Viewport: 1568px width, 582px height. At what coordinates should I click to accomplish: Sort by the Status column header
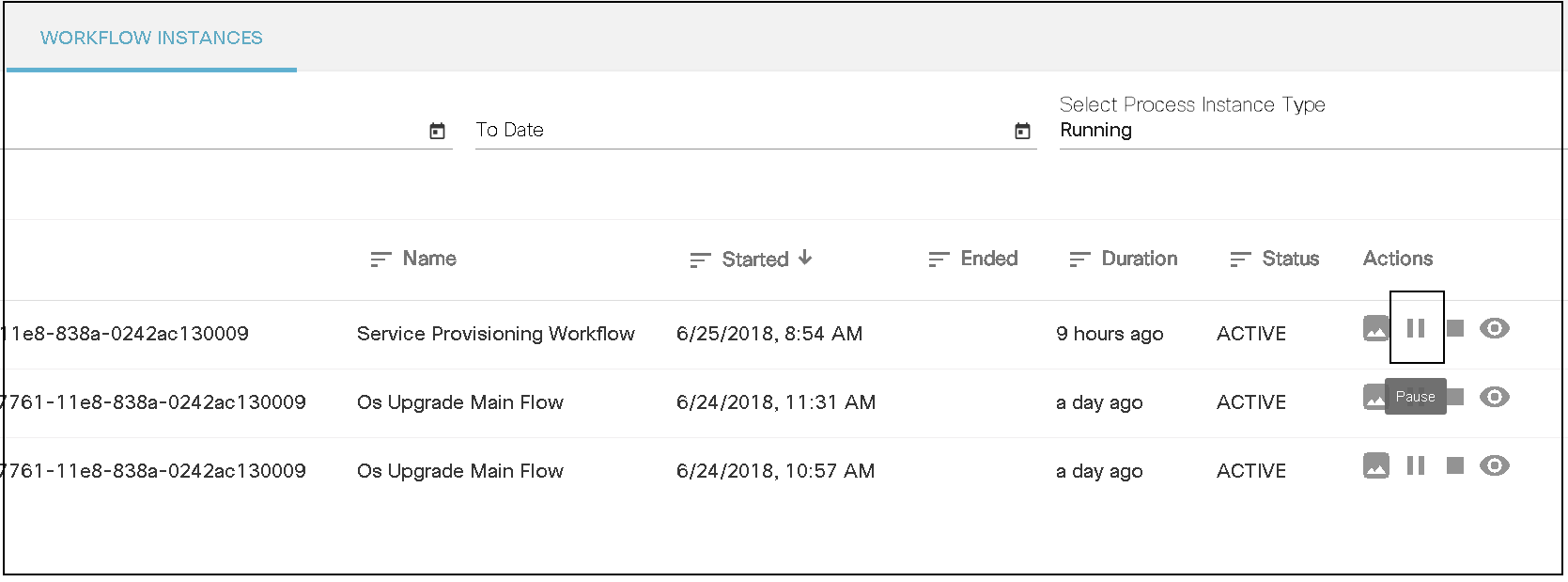point(1290,259)
